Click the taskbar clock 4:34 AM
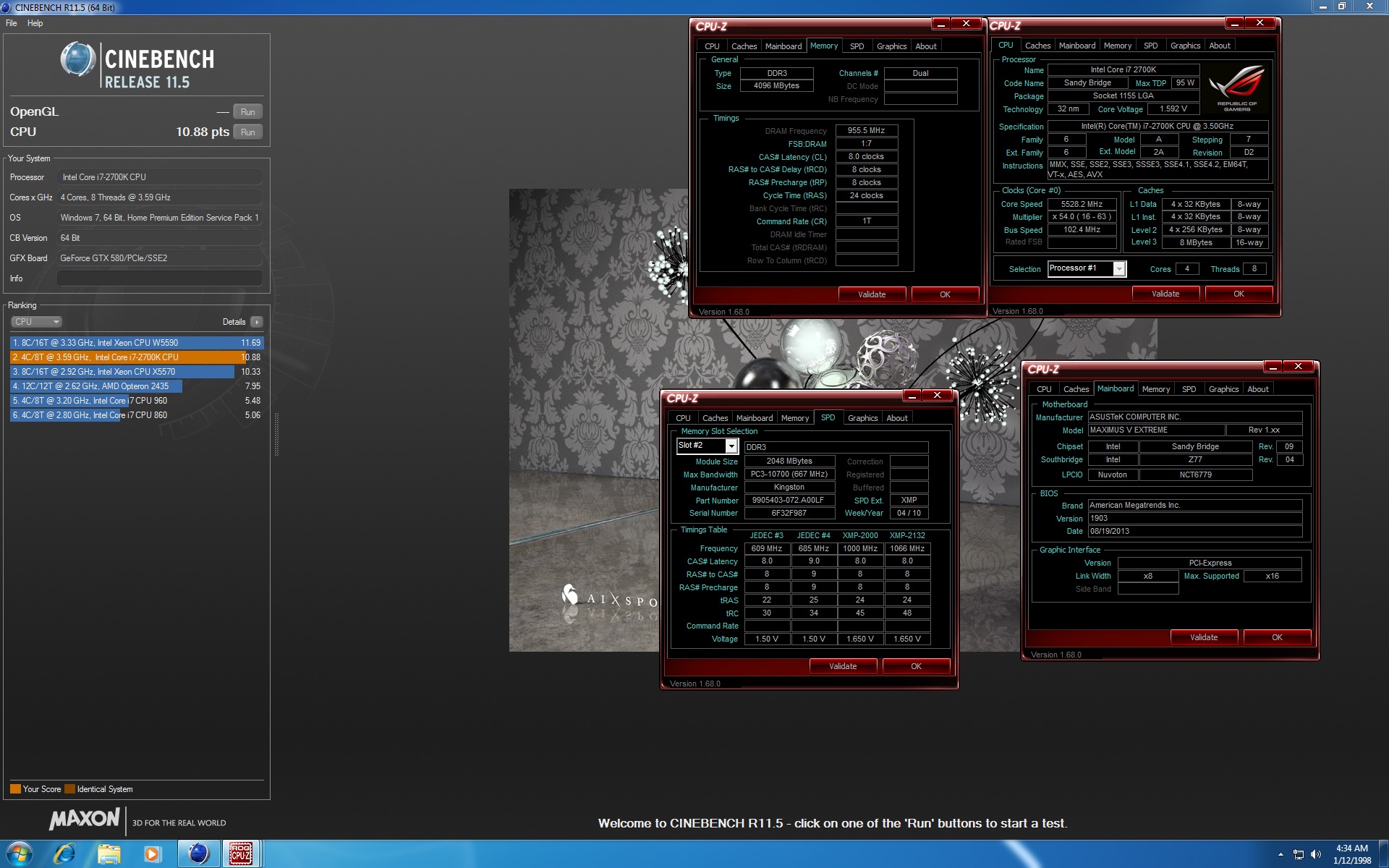The height and width of the screenshot is (868, 1389). 1352,854
